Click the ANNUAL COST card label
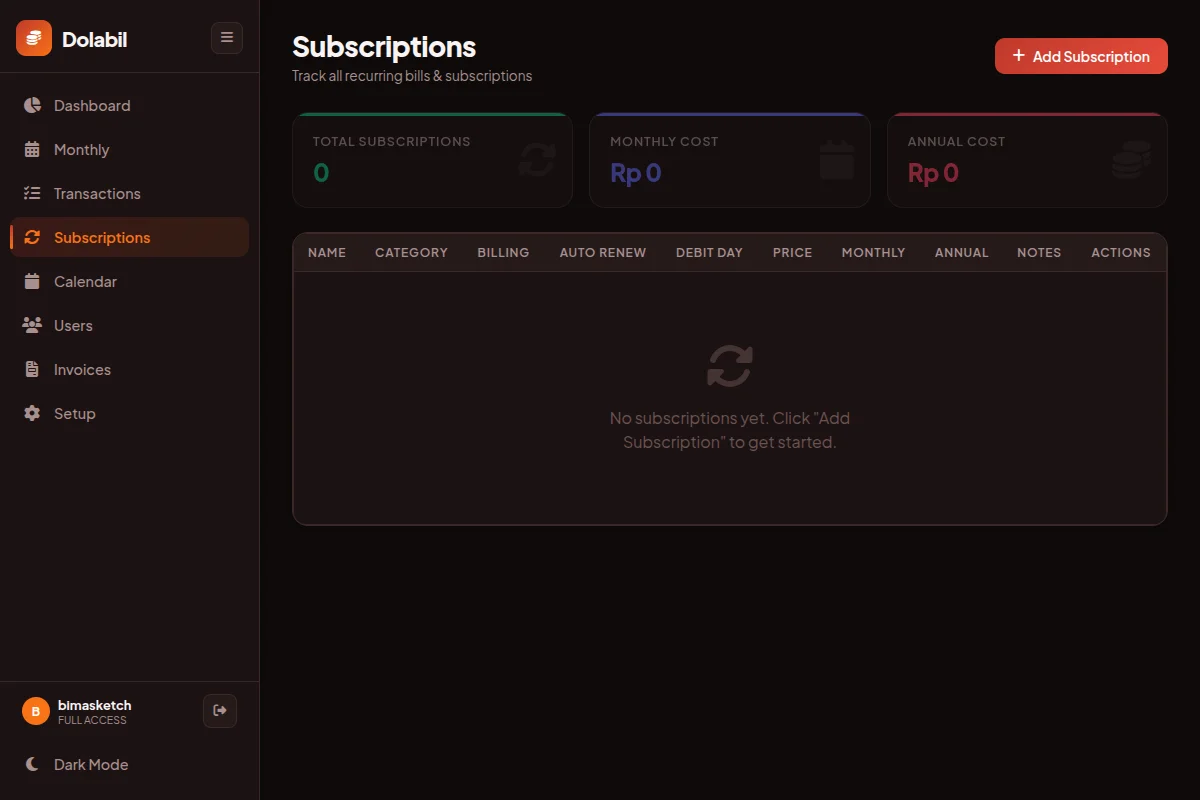The image size is (1200, 800). pos(956,141)
